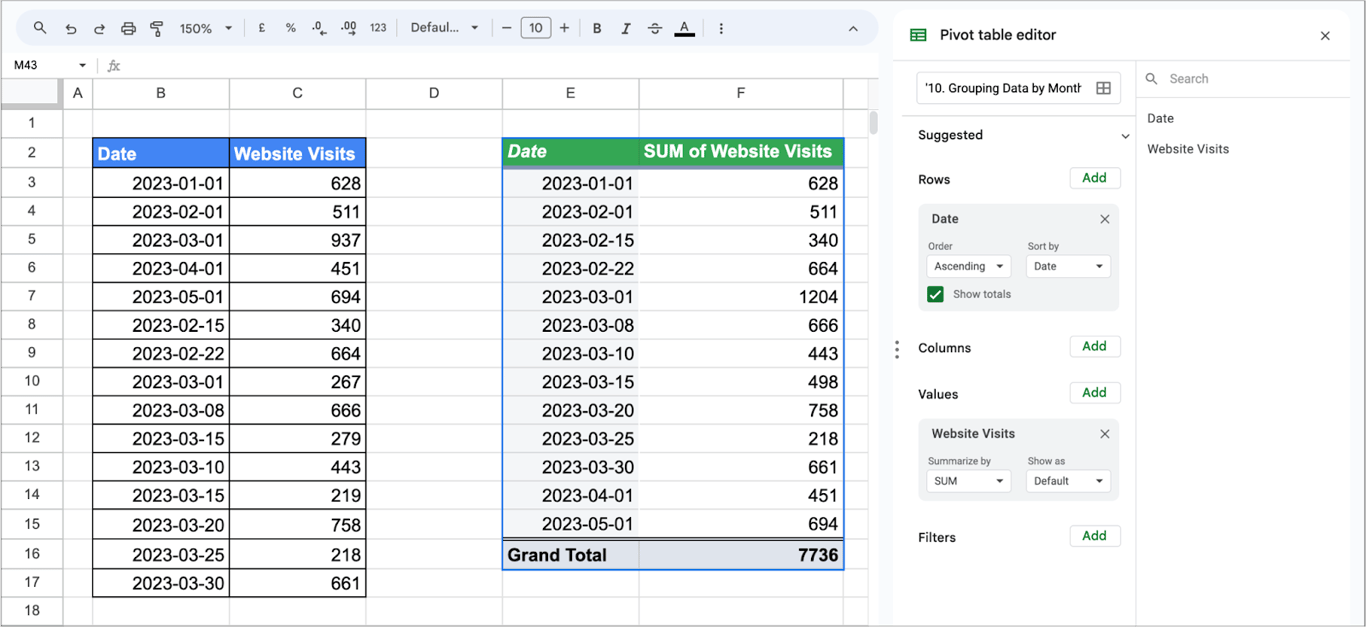
Task: Select row header 10
Action: click(x=31, y=381)
